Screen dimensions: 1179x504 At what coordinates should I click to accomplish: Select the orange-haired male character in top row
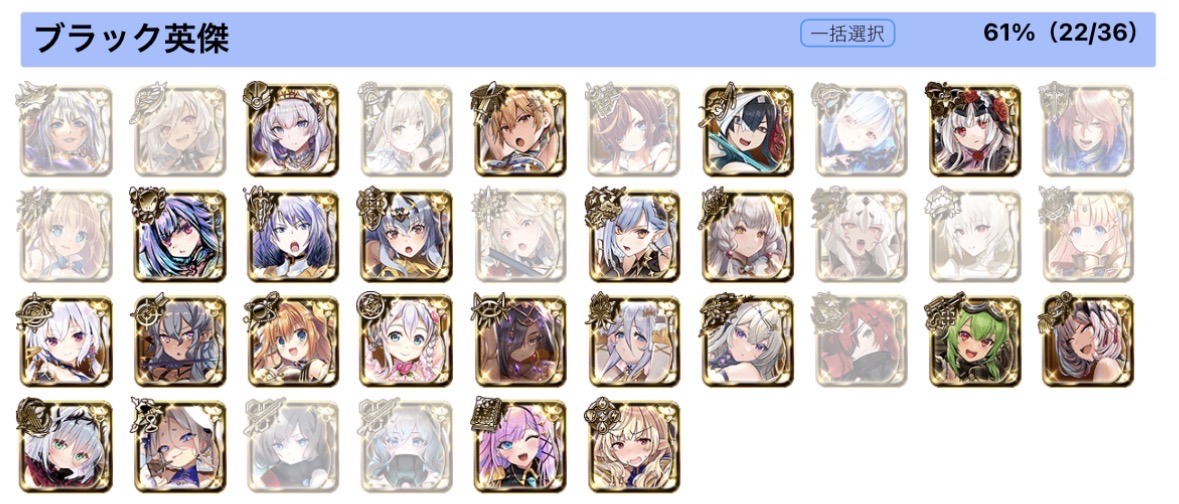(x=520, y=130)
